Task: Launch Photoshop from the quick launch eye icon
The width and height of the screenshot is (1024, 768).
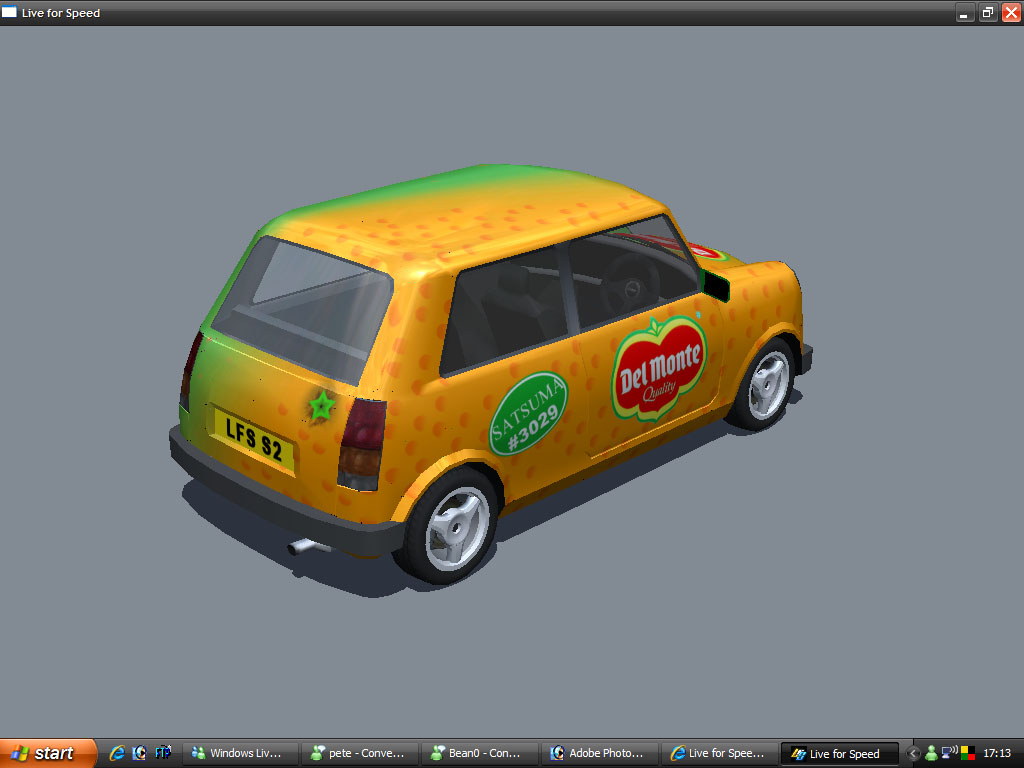Action: 139,753
